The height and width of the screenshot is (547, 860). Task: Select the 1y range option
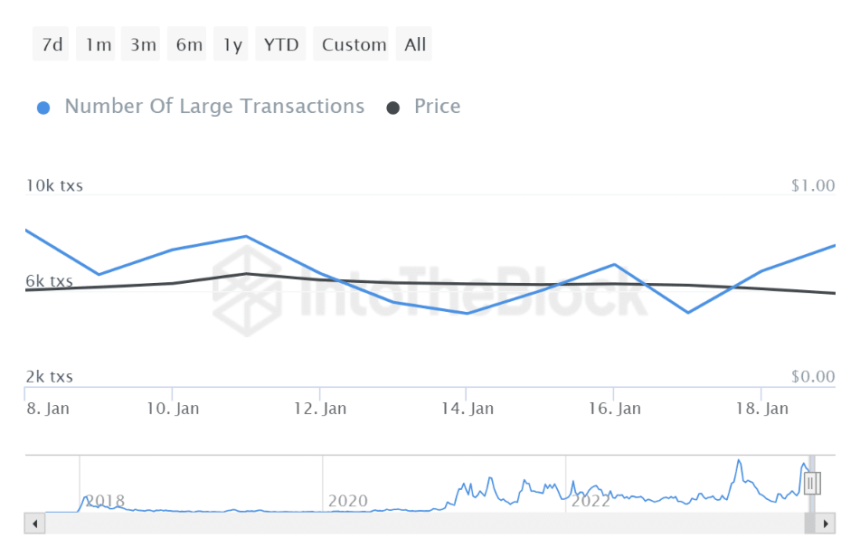click(x=232, y=44)
